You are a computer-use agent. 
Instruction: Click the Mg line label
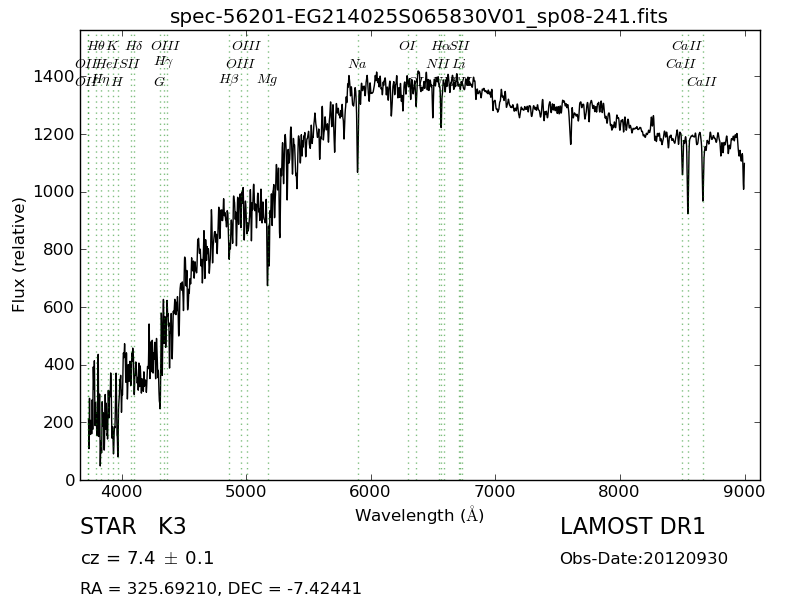coord(267,80)
